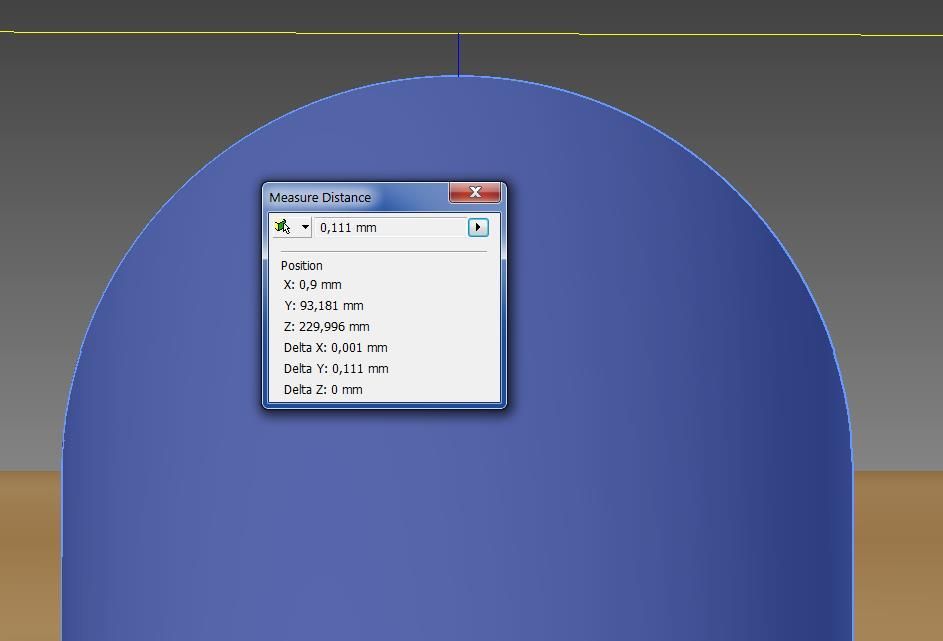Click the X: 0,9 mm value
Image resolution: width=943 pixels, height=641 pixels.
313,285
